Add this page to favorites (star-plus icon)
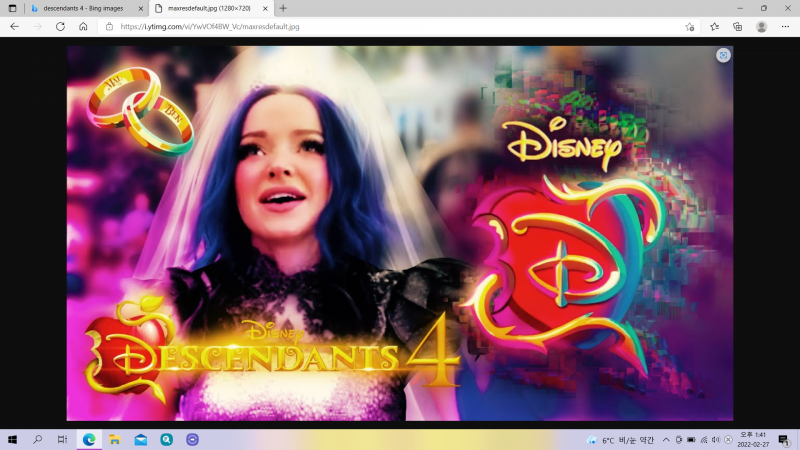800x450 pixels. [x=690, y=26]
